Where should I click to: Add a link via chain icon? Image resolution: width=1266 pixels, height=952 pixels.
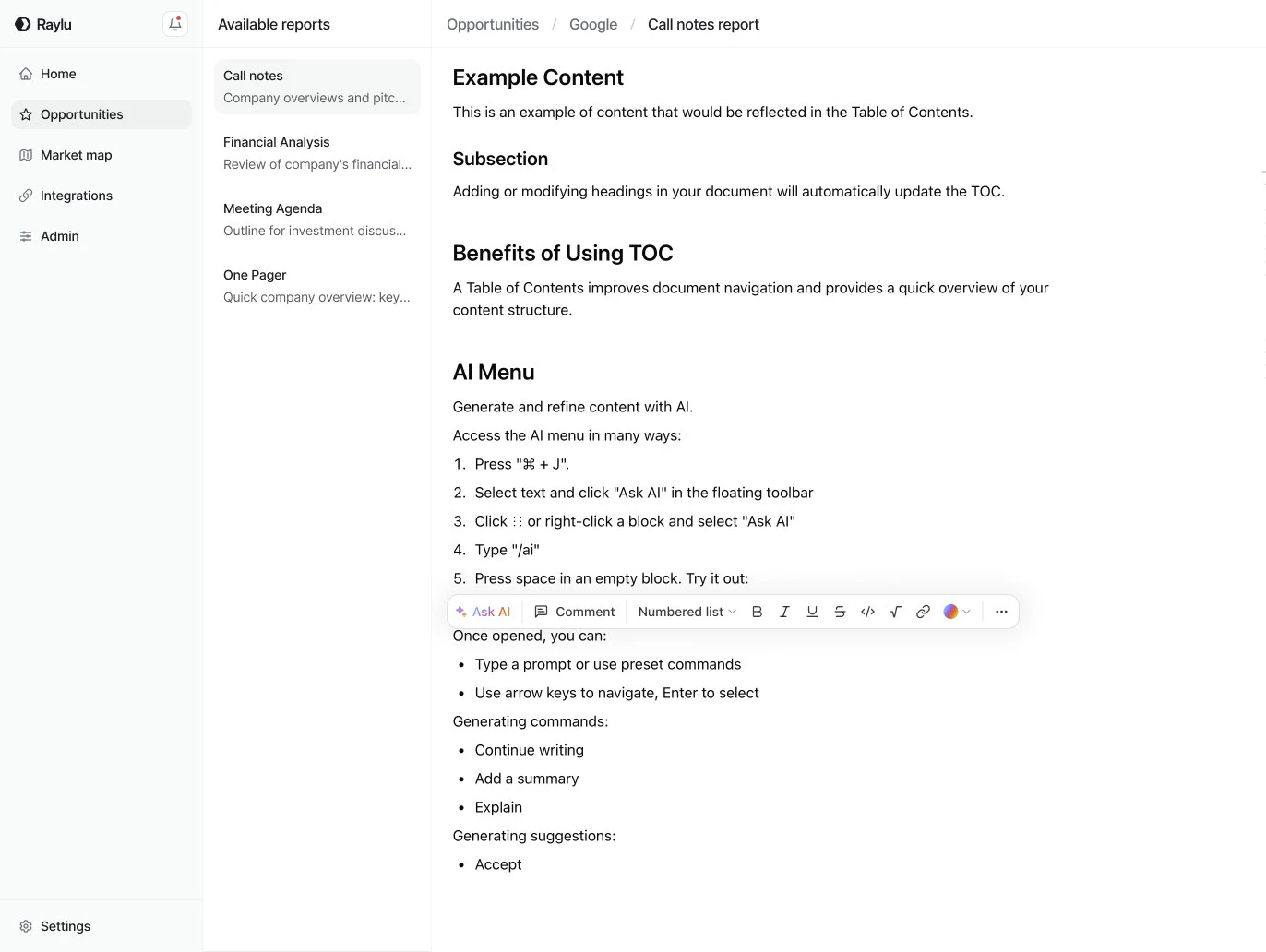(923, 612)
